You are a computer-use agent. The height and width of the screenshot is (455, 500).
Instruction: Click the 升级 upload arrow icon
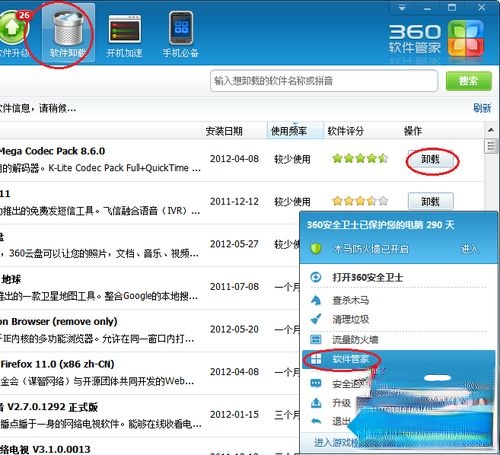click(x=316, y=403)
